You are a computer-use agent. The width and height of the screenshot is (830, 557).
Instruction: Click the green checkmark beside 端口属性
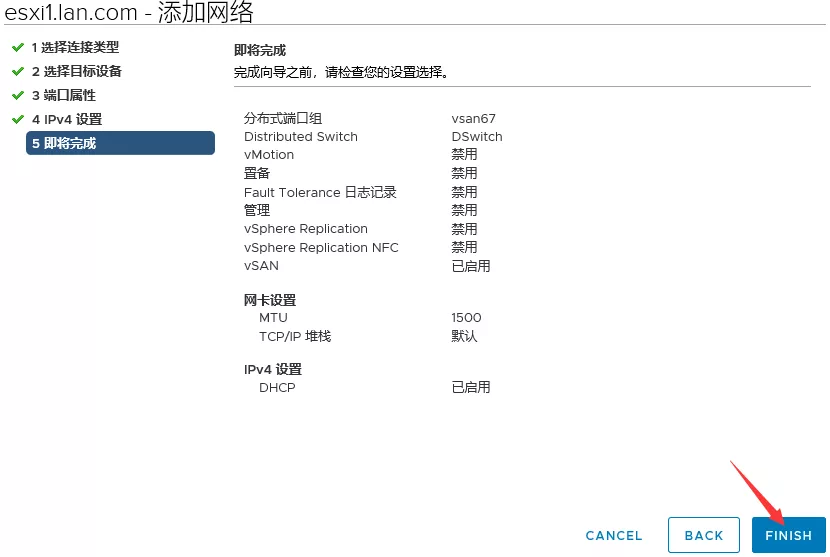[x=17, y=95]
